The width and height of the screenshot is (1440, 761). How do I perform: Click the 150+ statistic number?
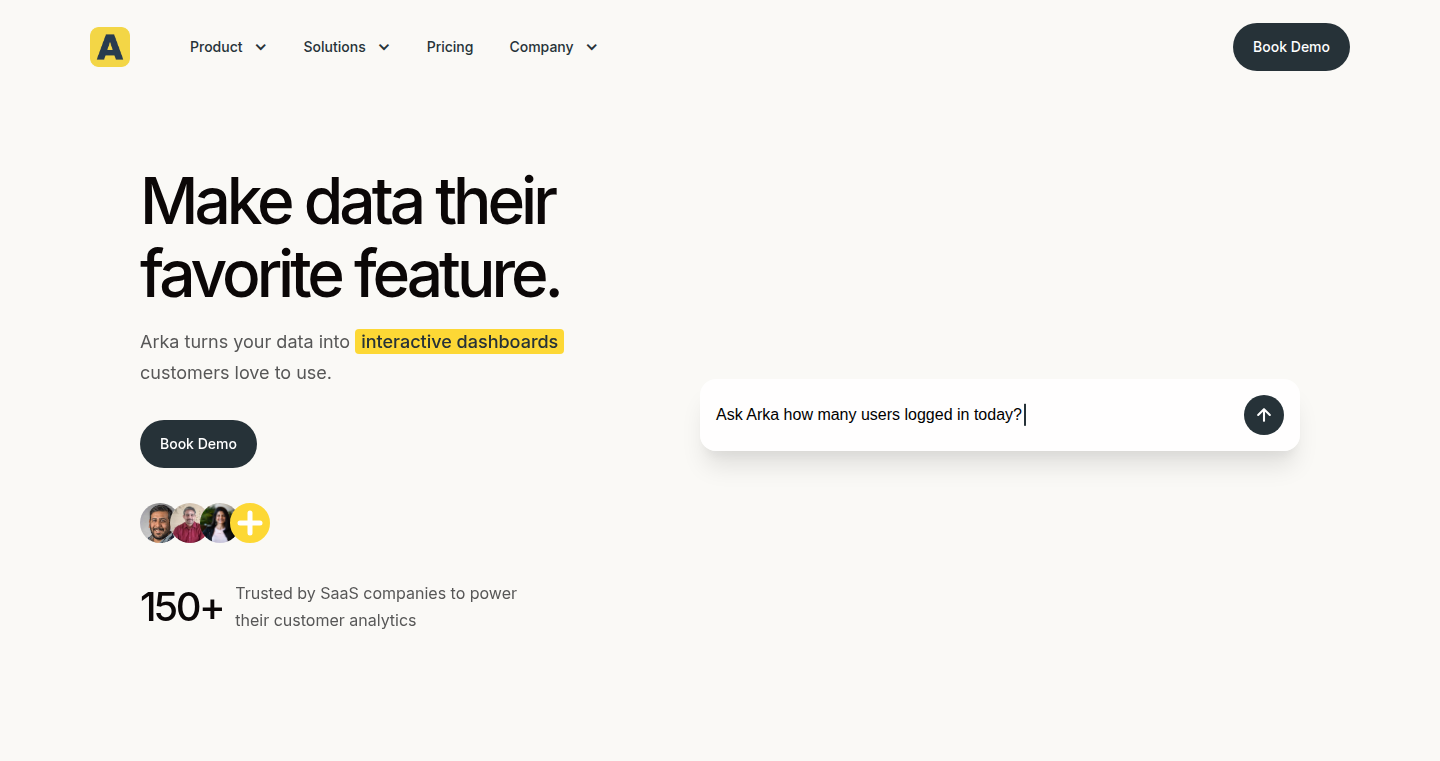pos(181,607)
